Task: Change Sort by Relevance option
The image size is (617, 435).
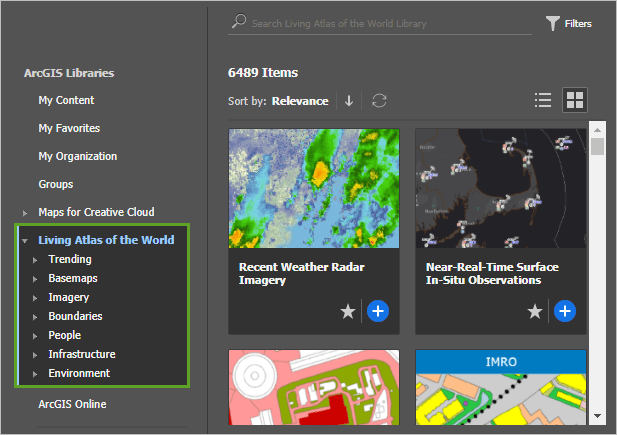Action: tap(300, 101)
